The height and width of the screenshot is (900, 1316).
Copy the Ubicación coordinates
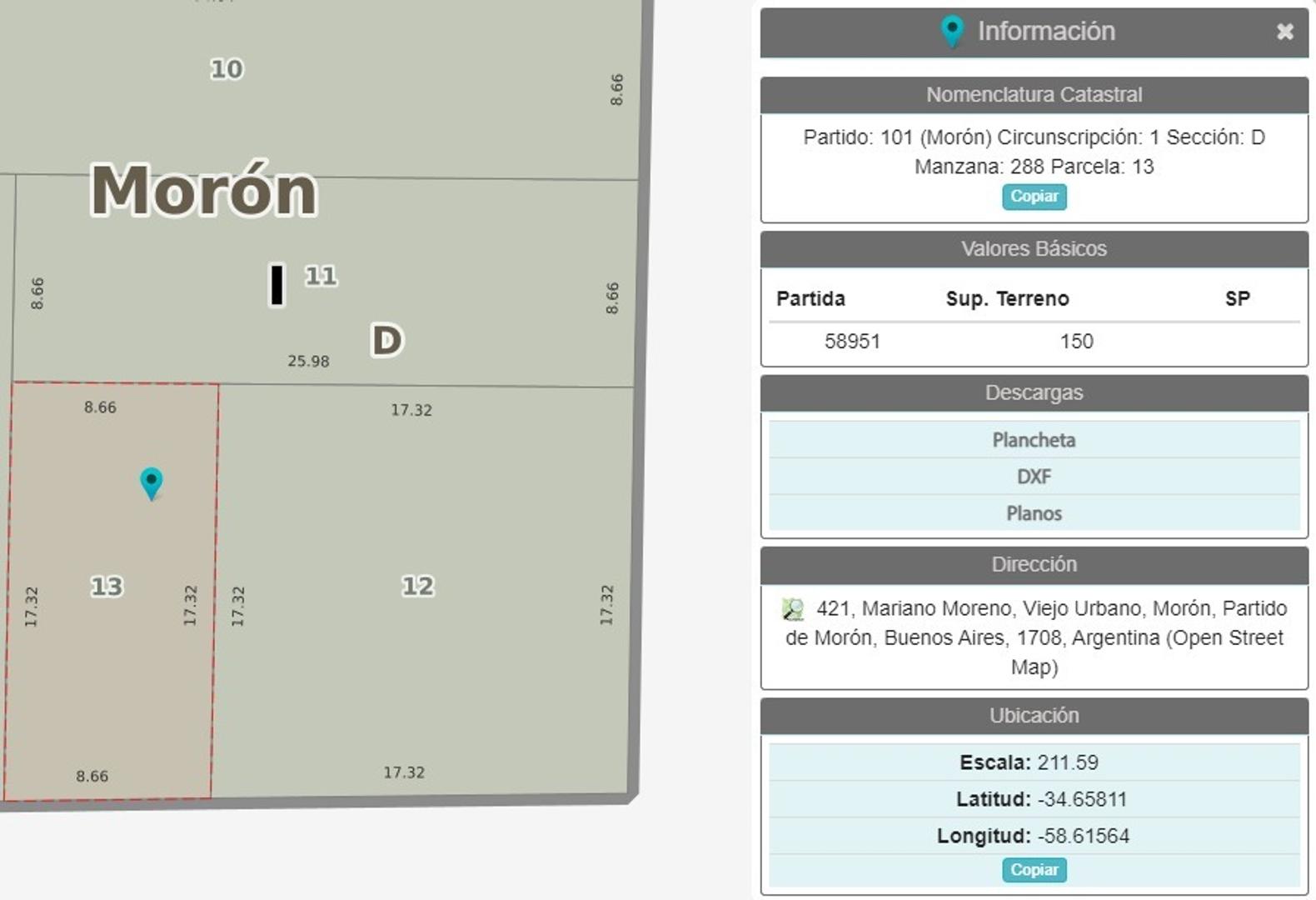[1034, 870]
